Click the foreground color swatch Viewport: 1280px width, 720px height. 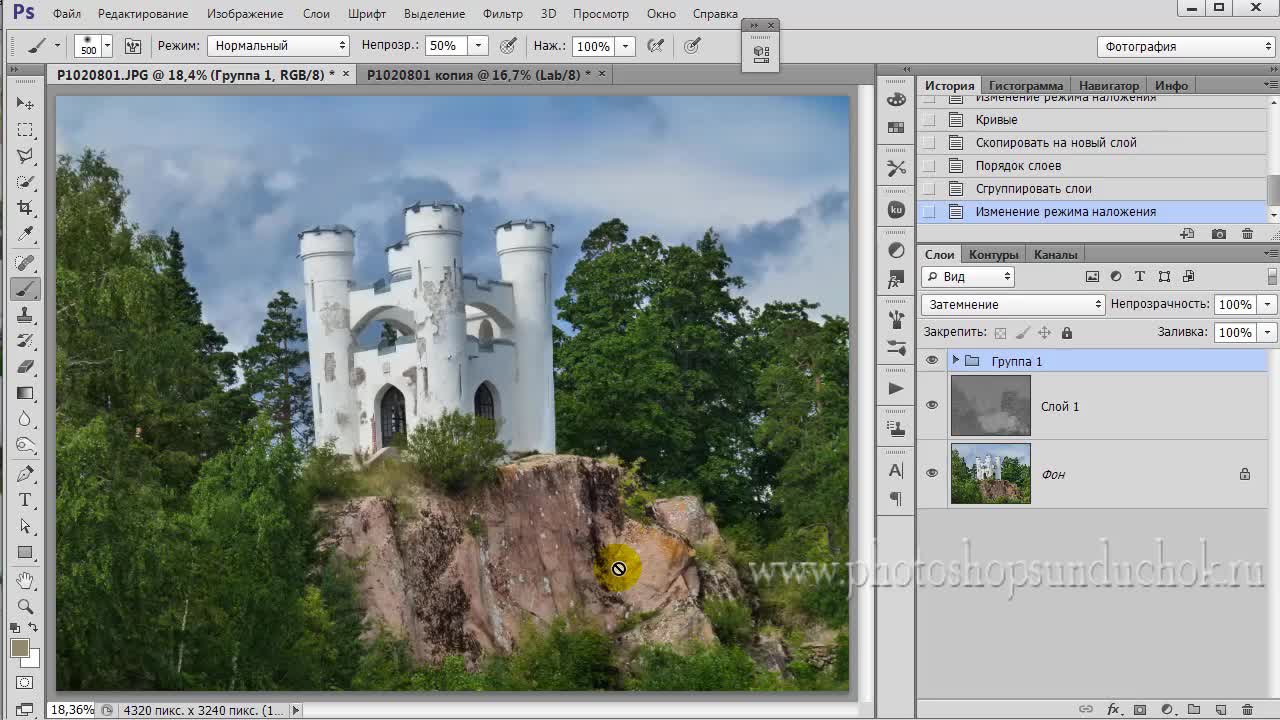[x=19, y=648]
